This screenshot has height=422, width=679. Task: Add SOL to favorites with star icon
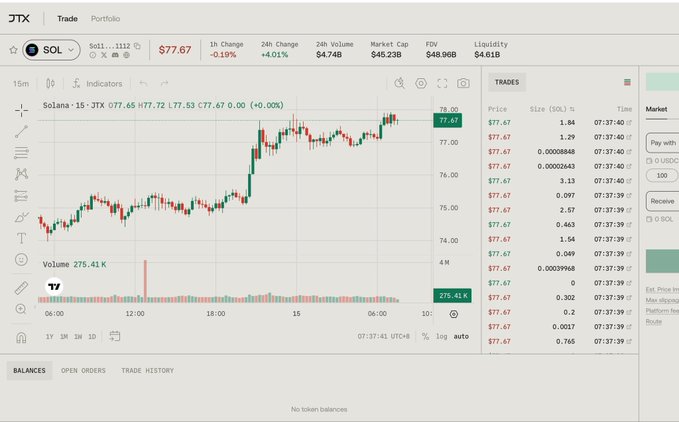pyautogui.click(x=13, y=50)
